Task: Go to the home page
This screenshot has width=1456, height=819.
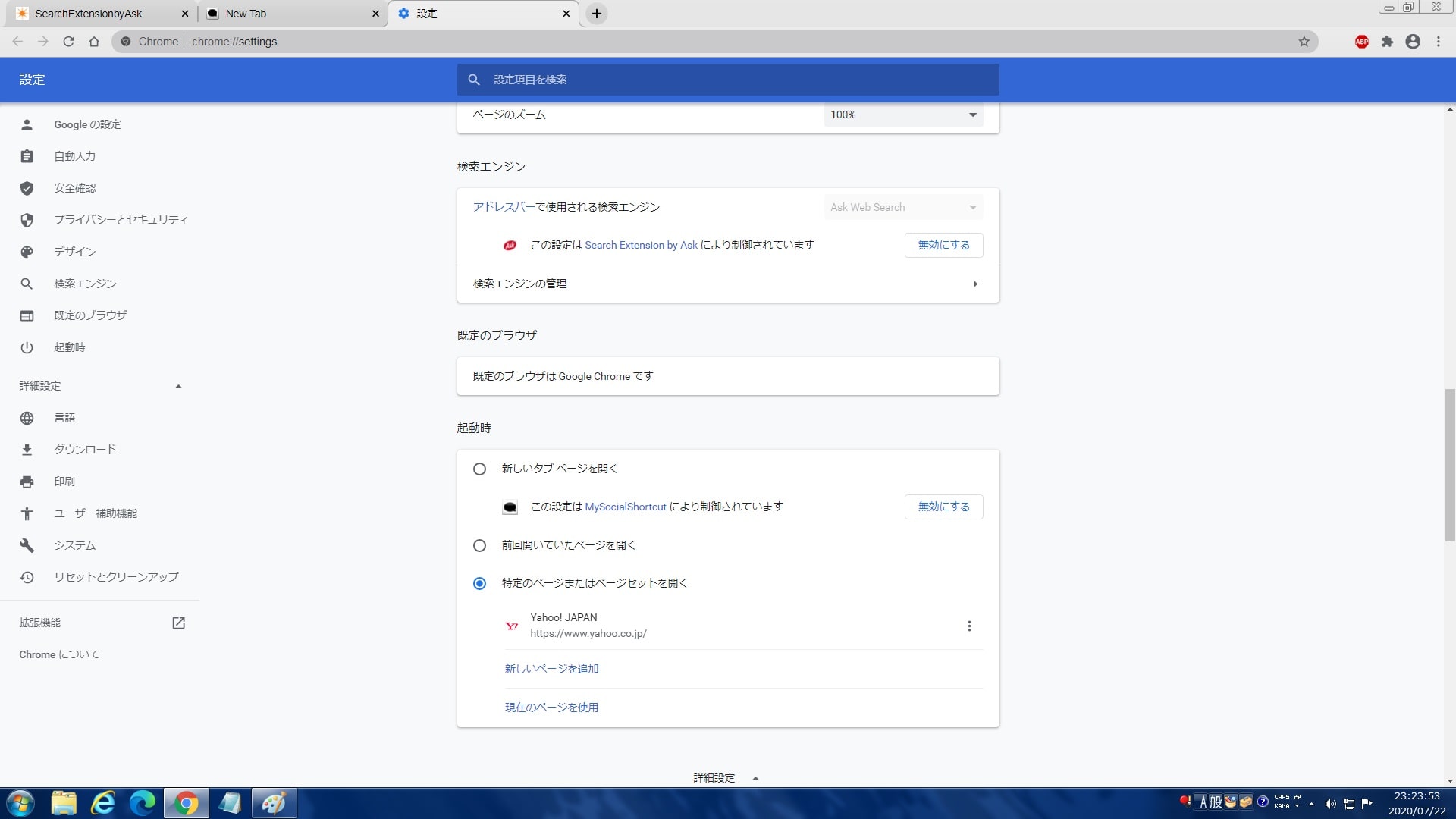Action: click(94, 42)
